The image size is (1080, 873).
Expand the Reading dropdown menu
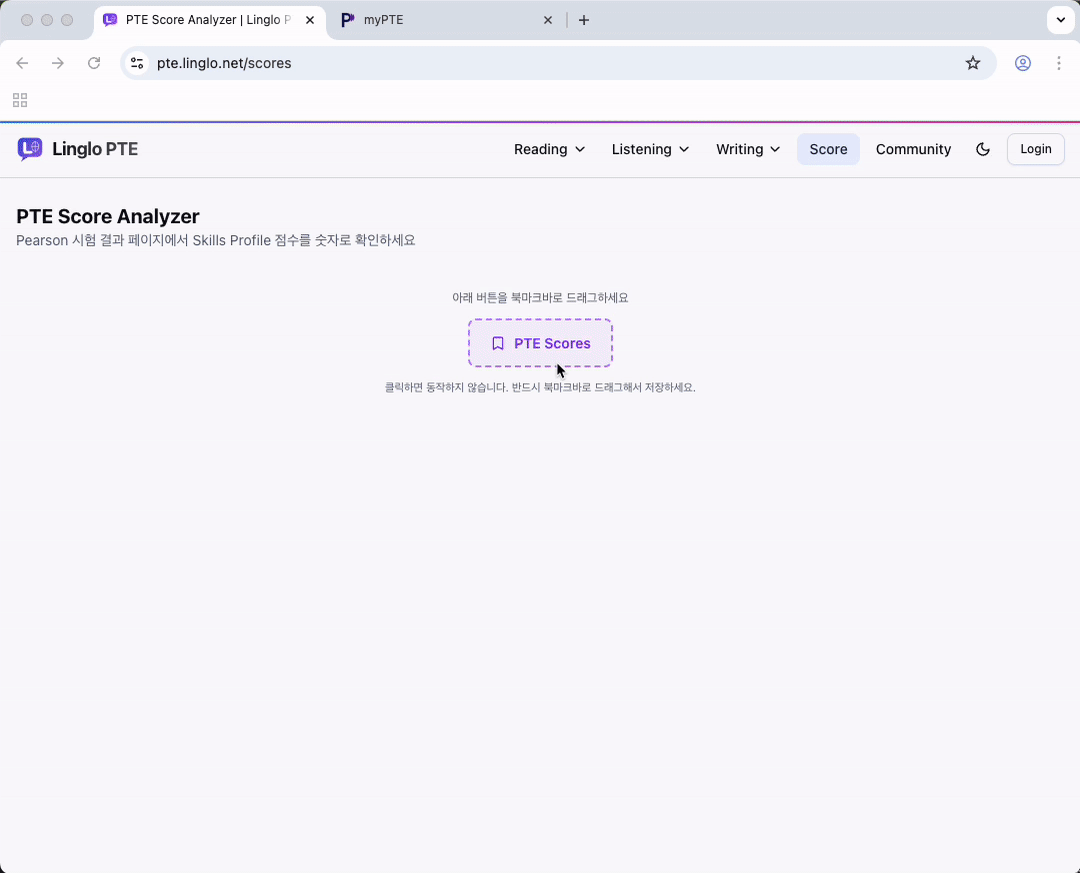(549, 150)
